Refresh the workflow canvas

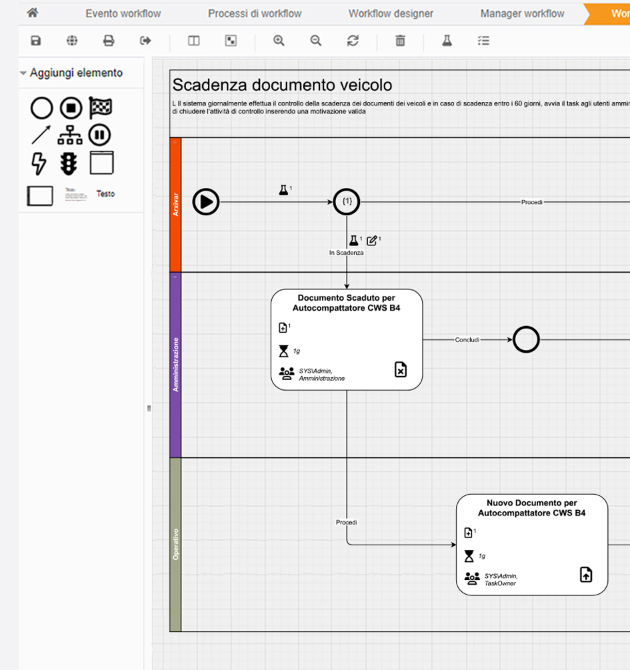point(353,41)
